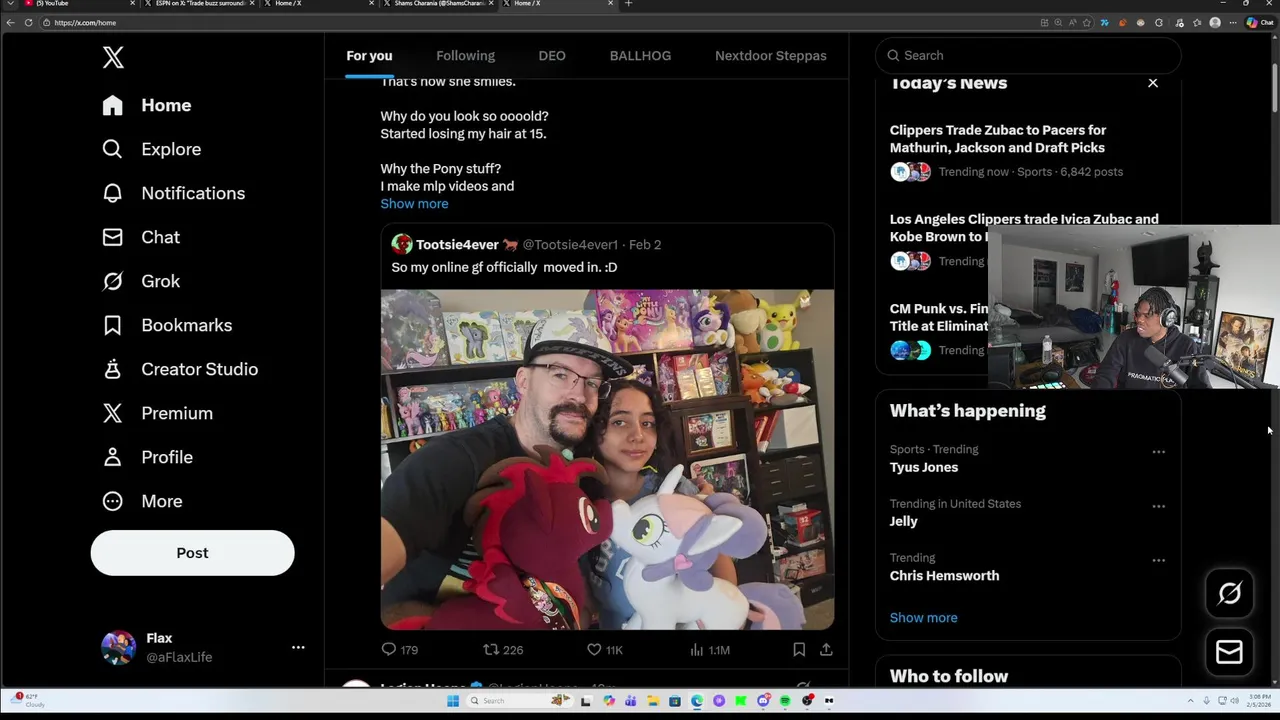The image size is (1280, 720).
Task: Click the repost icon with 226 reposts
Action: point(491,649)
